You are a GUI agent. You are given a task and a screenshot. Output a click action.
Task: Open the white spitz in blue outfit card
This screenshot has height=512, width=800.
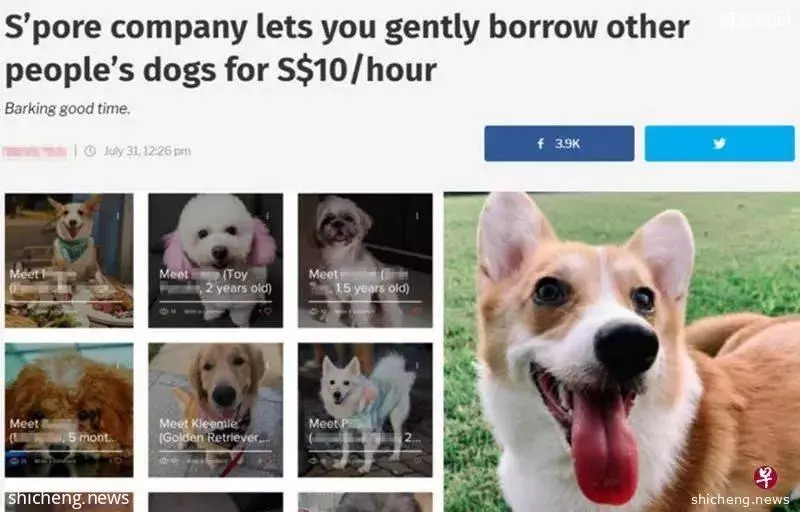click(x=365, y=410)
